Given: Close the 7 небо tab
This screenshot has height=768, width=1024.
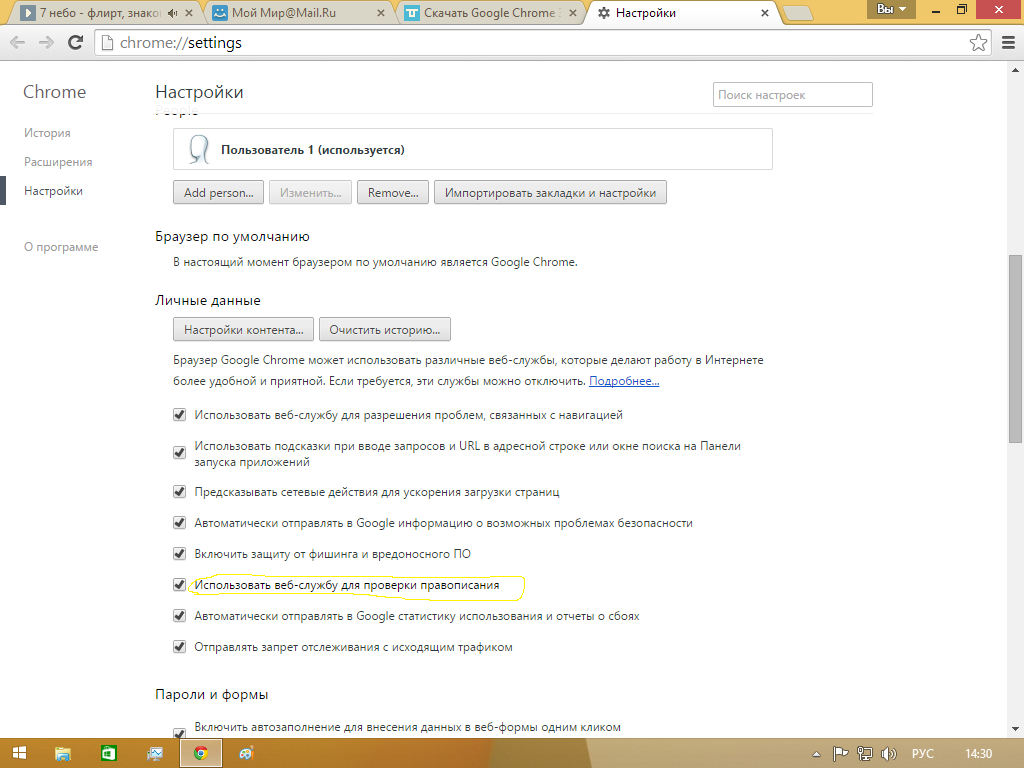Looking at the screenshot, I should (x=189, y=13).
